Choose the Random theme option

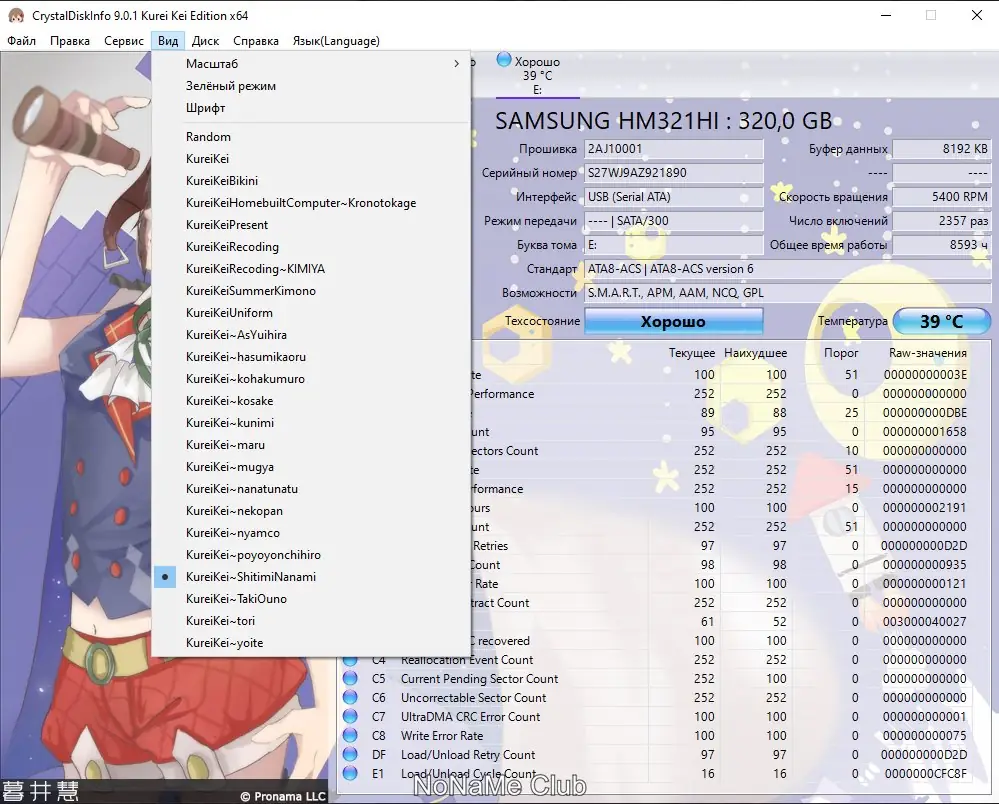[311, 137]
